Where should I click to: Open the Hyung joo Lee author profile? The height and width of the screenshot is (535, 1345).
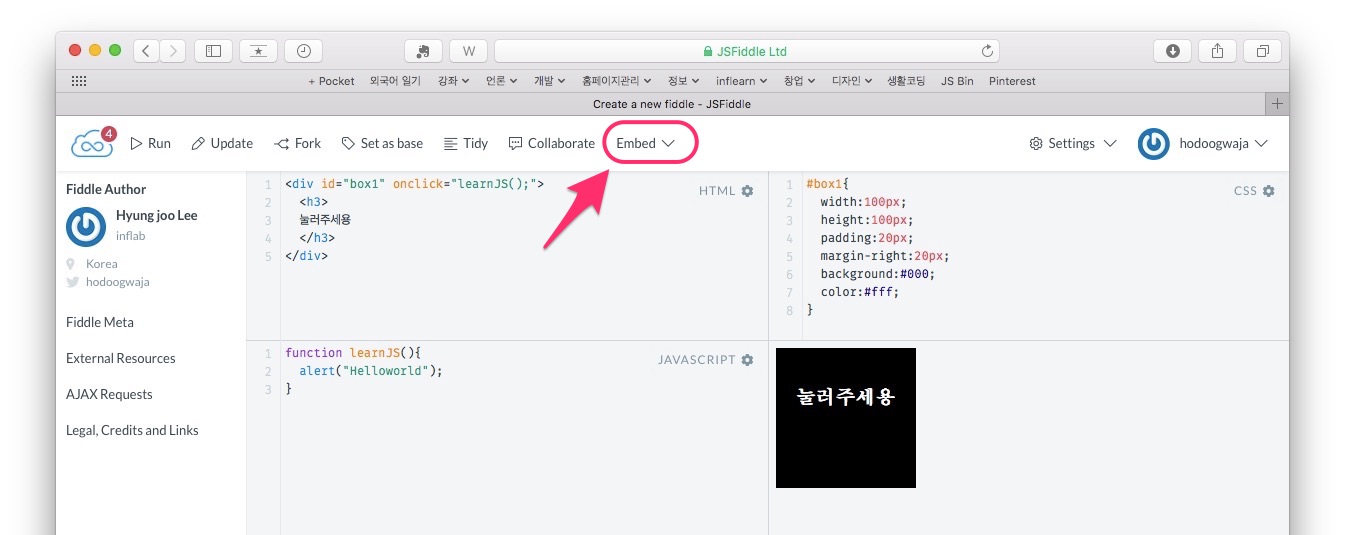click(x=157, y=215)
